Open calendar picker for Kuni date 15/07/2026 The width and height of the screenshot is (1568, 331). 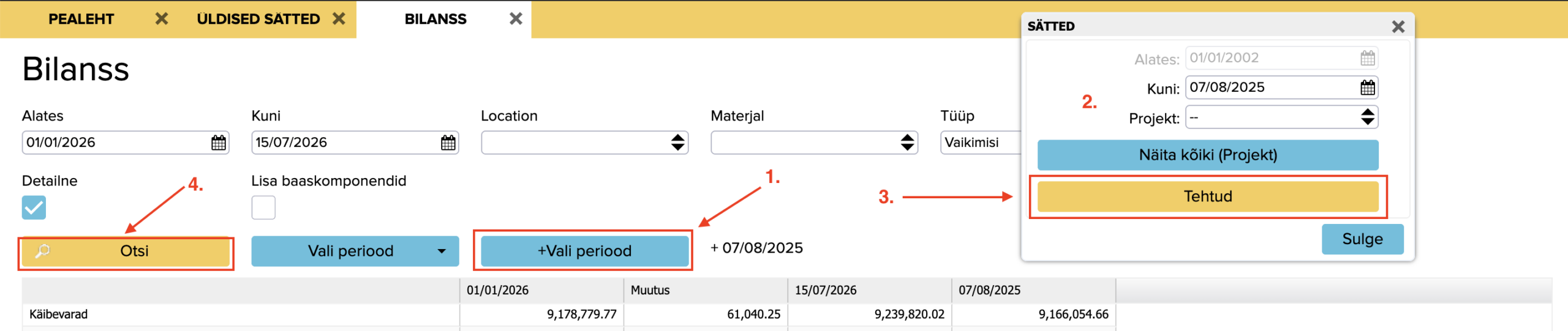[448, 143]
